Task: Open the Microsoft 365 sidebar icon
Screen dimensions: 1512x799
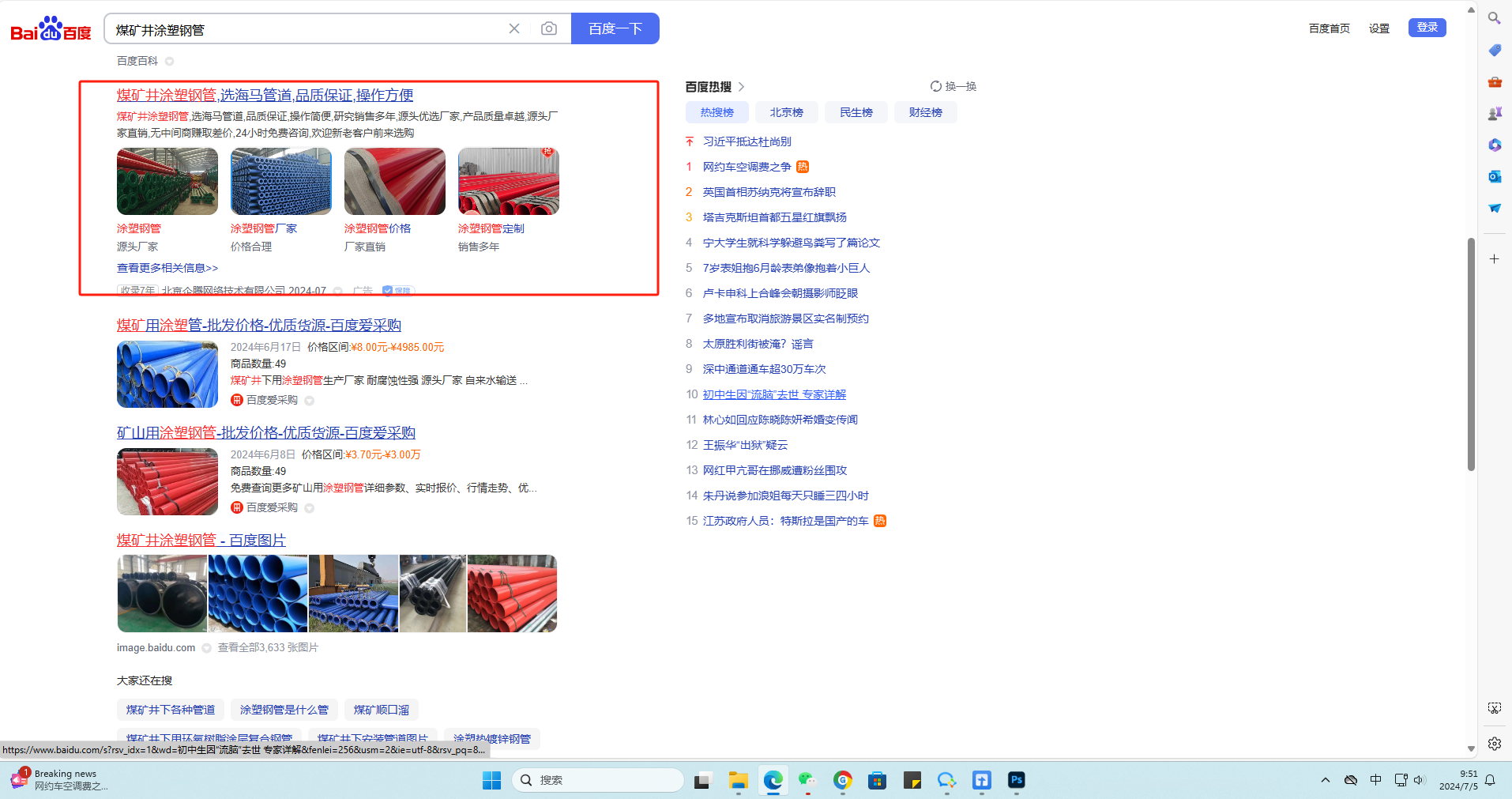Action: [x=1494, y=145]
